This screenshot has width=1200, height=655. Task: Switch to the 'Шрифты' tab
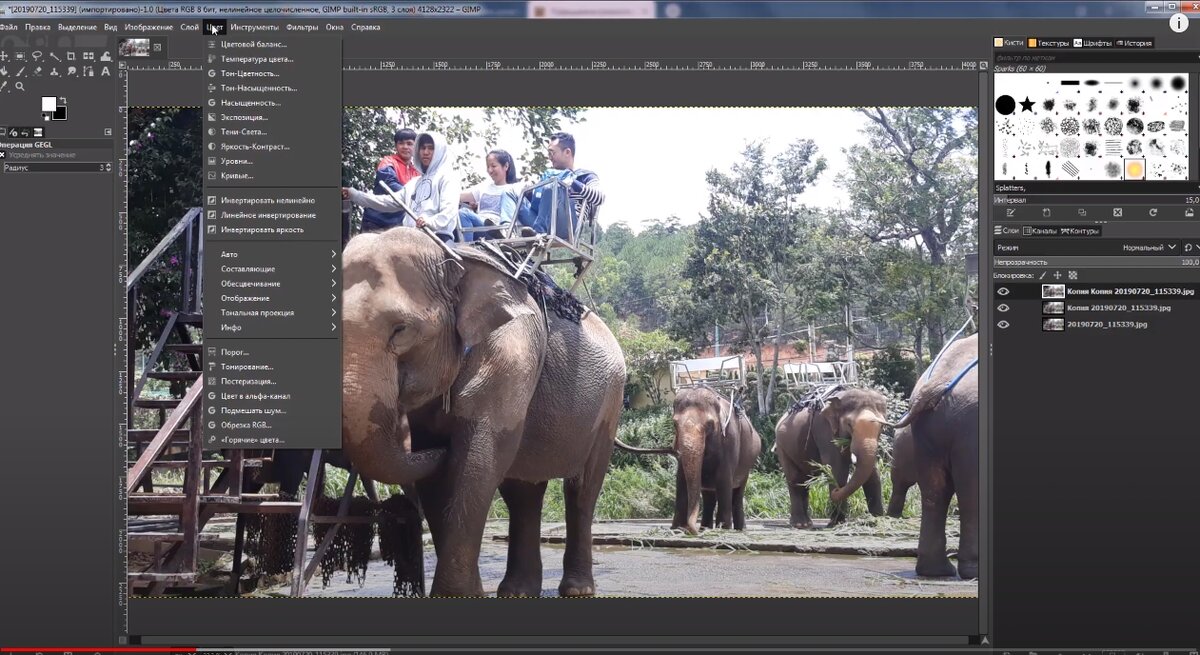[1094, 43]
